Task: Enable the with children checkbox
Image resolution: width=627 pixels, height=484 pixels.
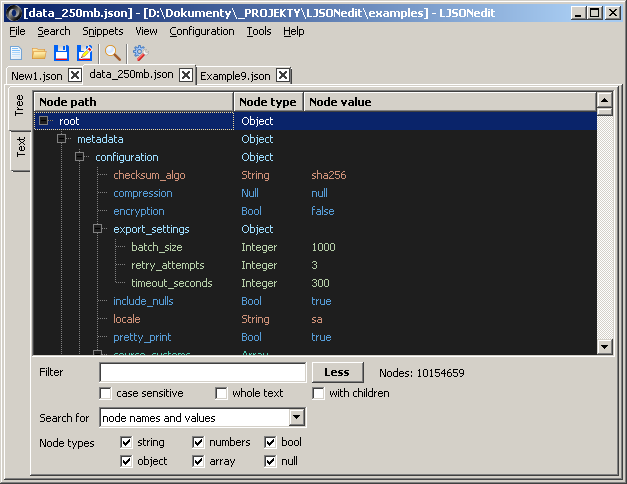Action: pyautogui.click(x=318, y=393)
